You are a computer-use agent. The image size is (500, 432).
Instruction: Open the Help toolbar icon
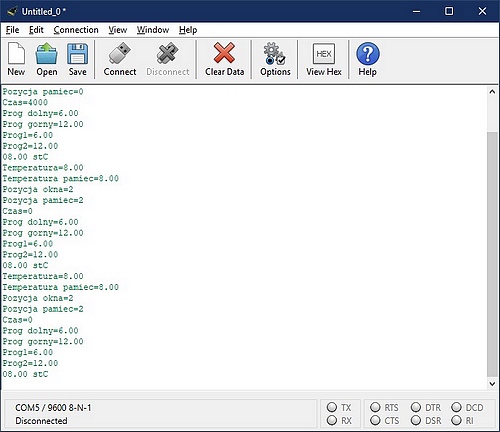(x=368, y=59)
